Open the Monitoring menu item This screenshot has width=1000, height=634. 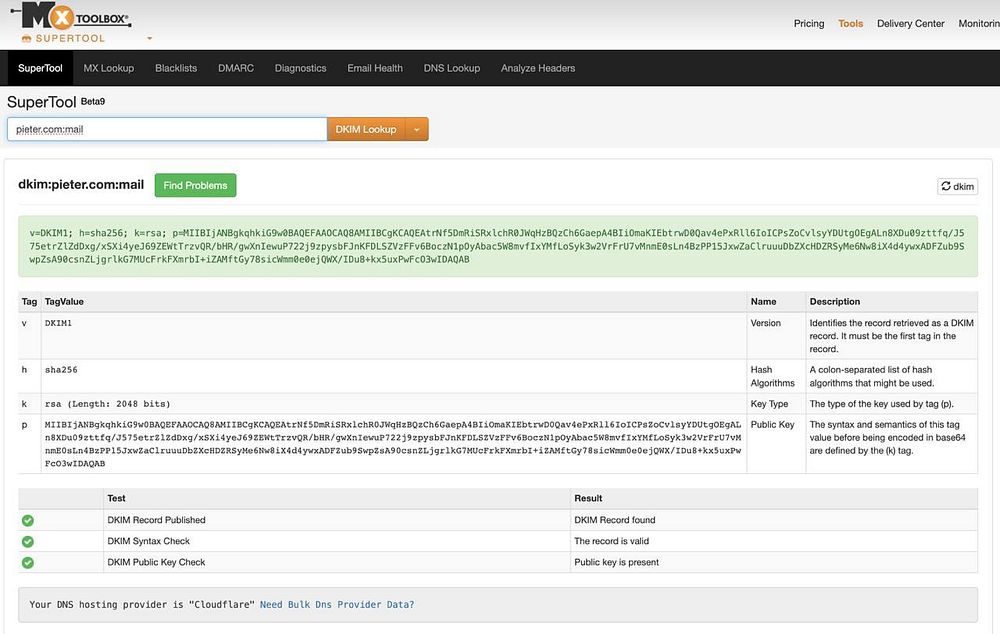point(979,24)
